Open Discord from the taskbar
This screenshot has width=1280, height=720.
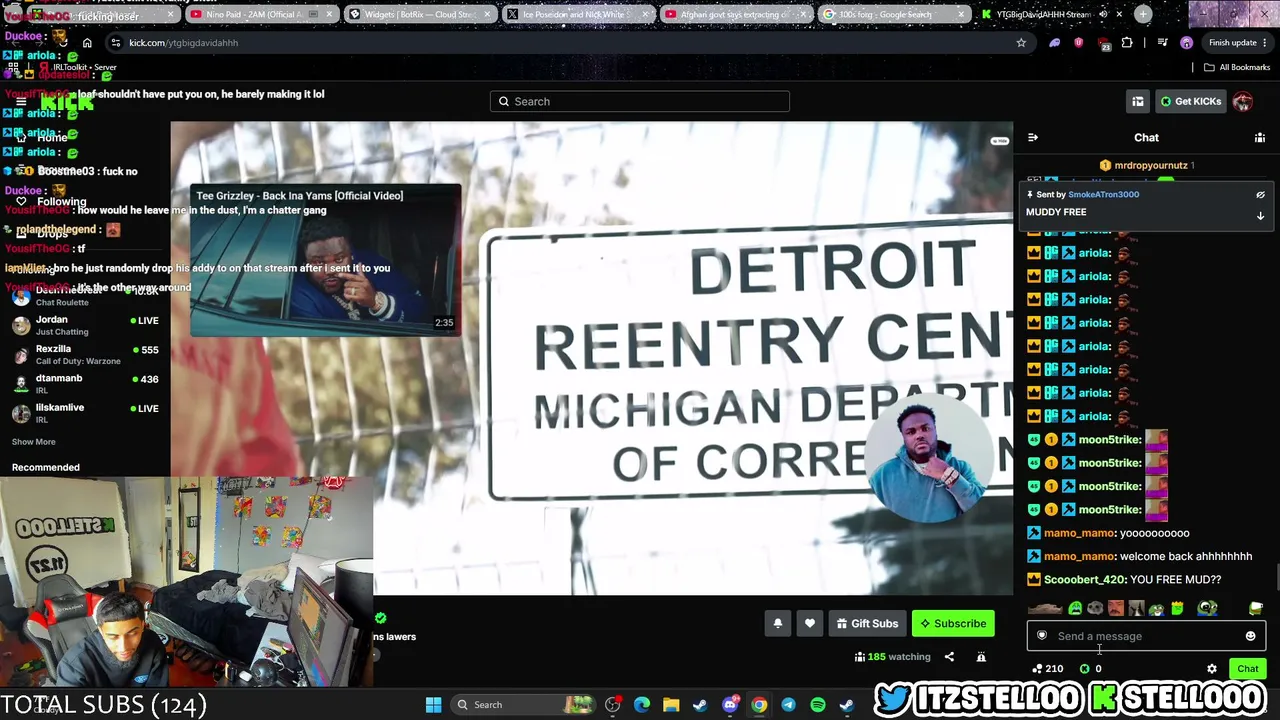tap(730, 705)
